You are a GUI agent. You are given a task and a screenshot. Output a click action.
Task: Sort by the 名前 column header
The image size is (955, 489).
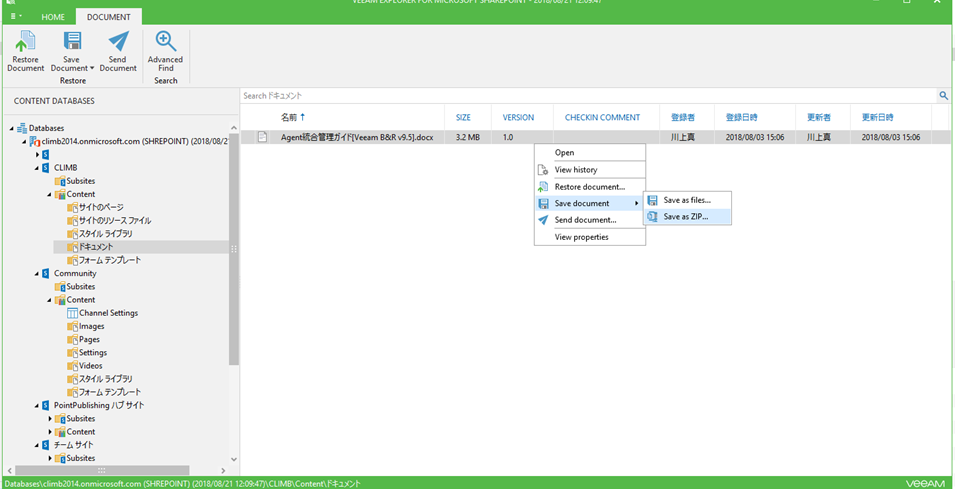pos(292,117)
